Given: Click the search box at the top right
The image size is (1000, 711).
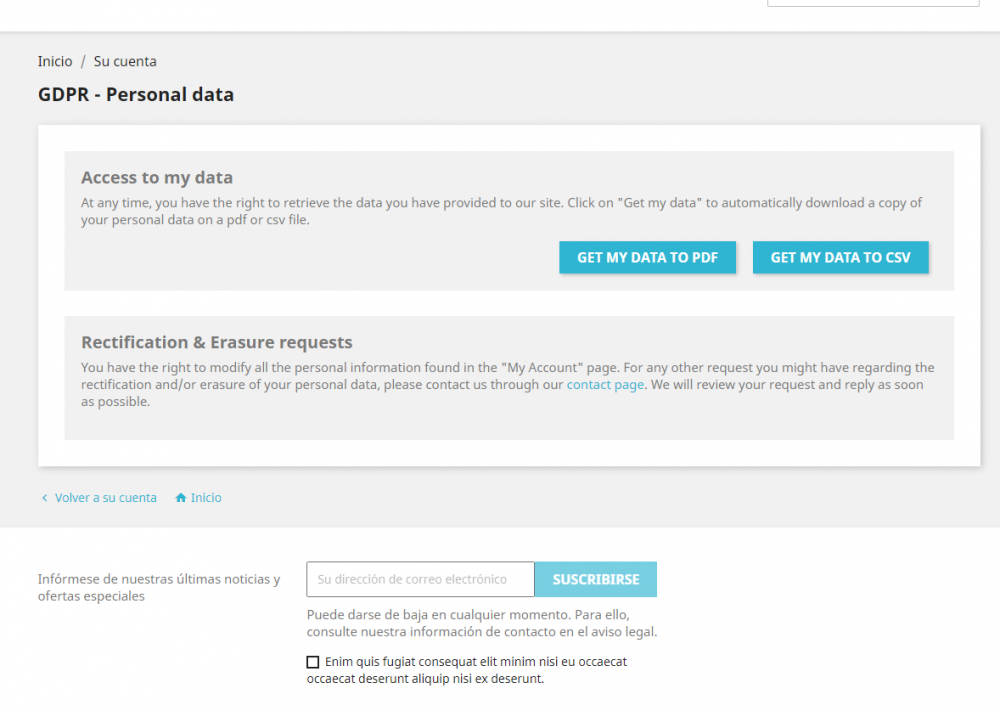Looking at the screenshot, I should (872, 3).
